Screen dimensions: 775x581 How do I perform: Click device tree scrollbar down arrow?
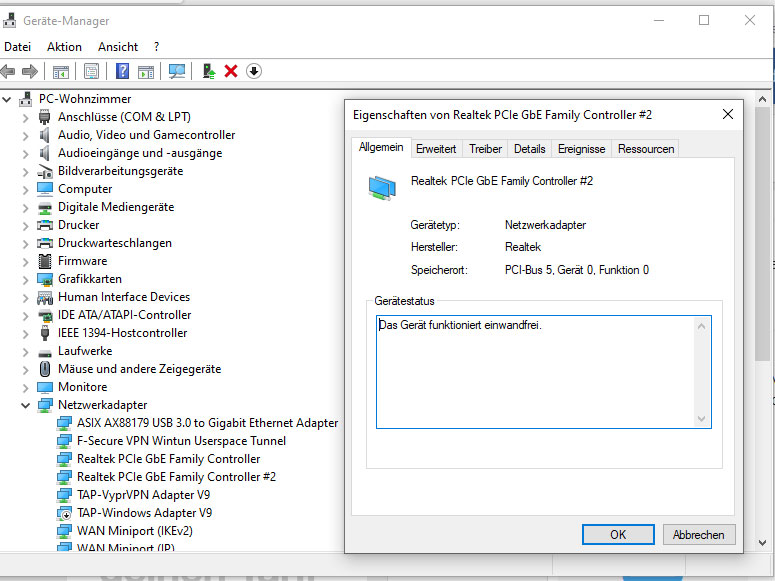(763, 542)
